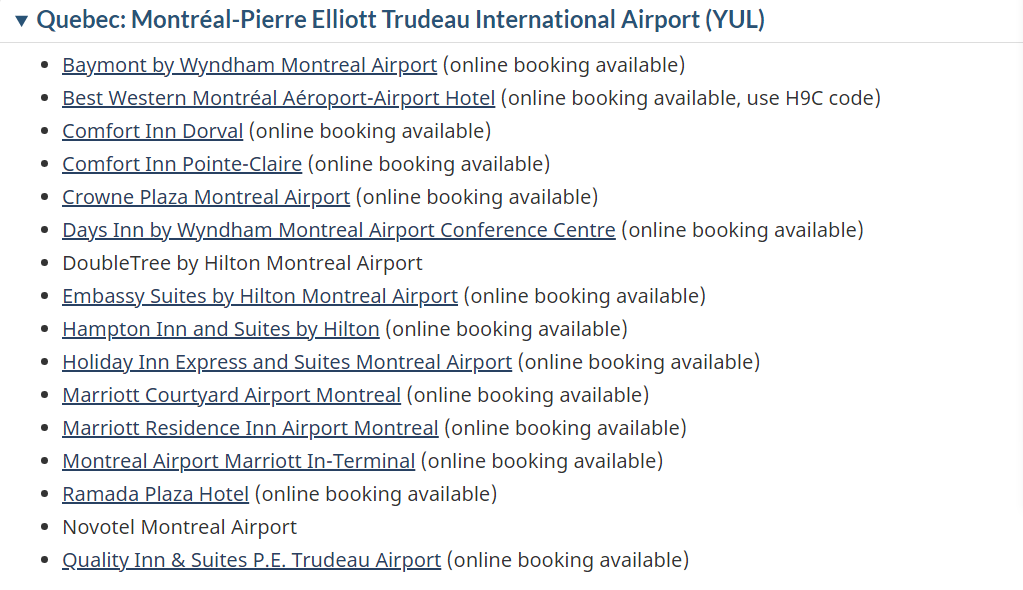Click the DoubleTree by Hilton Montreal Airport text
This screenshot has width=1023, height=590.
tap(242, 263)
